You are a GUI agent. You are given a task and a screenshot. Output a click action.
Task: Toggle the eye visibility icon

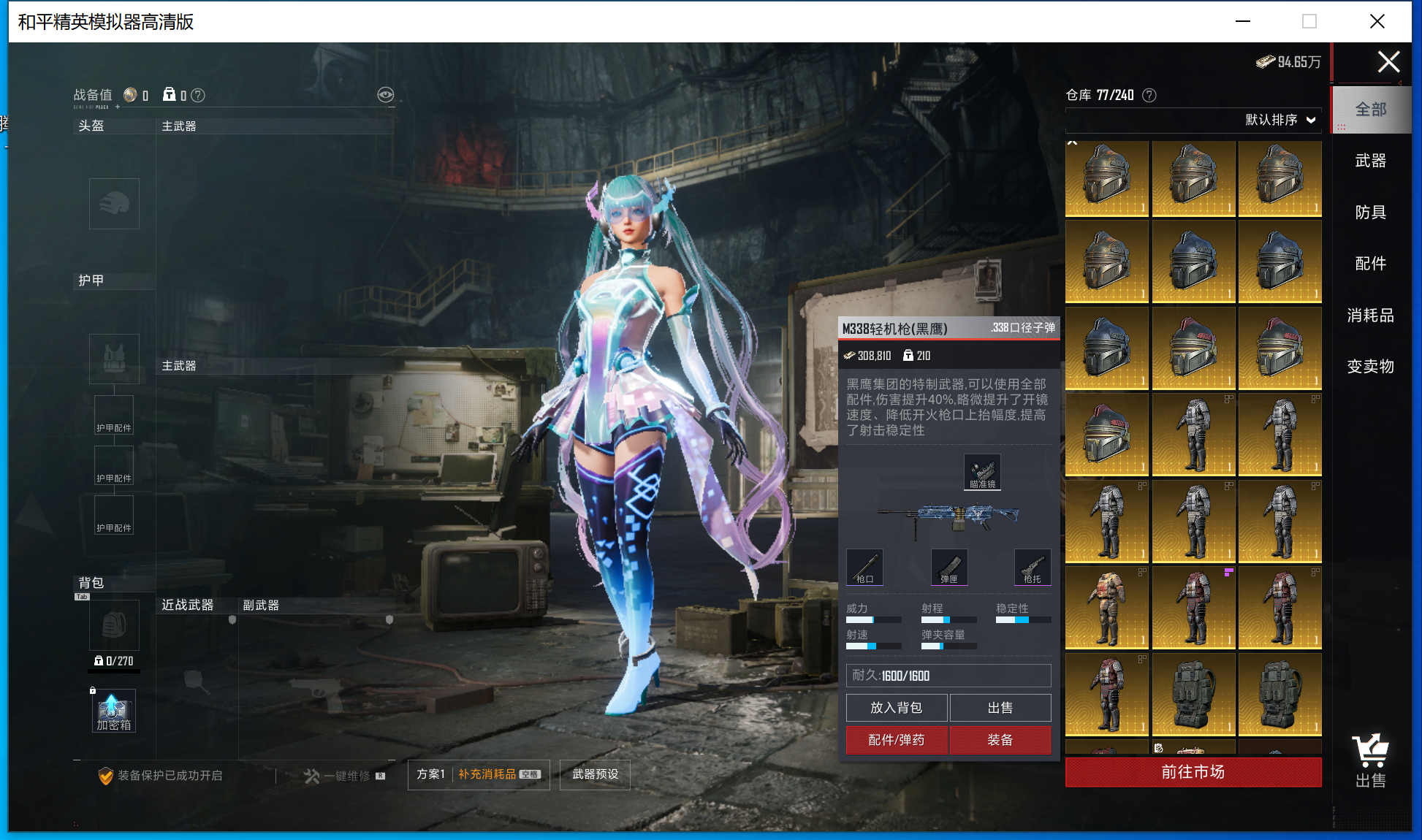tap(385, 94)
